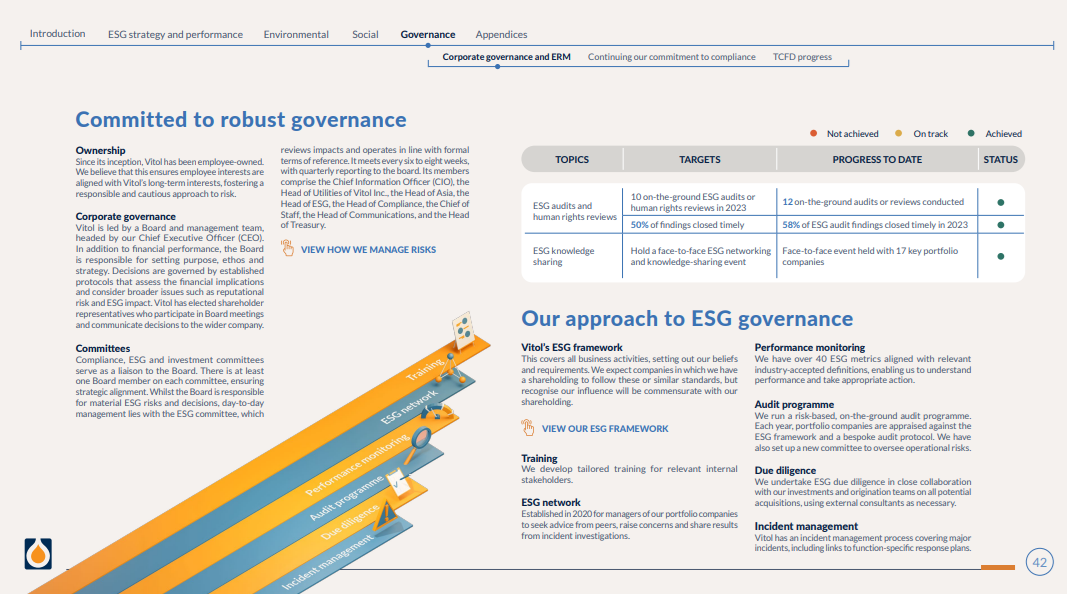Click the Our approach to ESG governance heading
The image size is (1067, 594).
click(687, 318)
